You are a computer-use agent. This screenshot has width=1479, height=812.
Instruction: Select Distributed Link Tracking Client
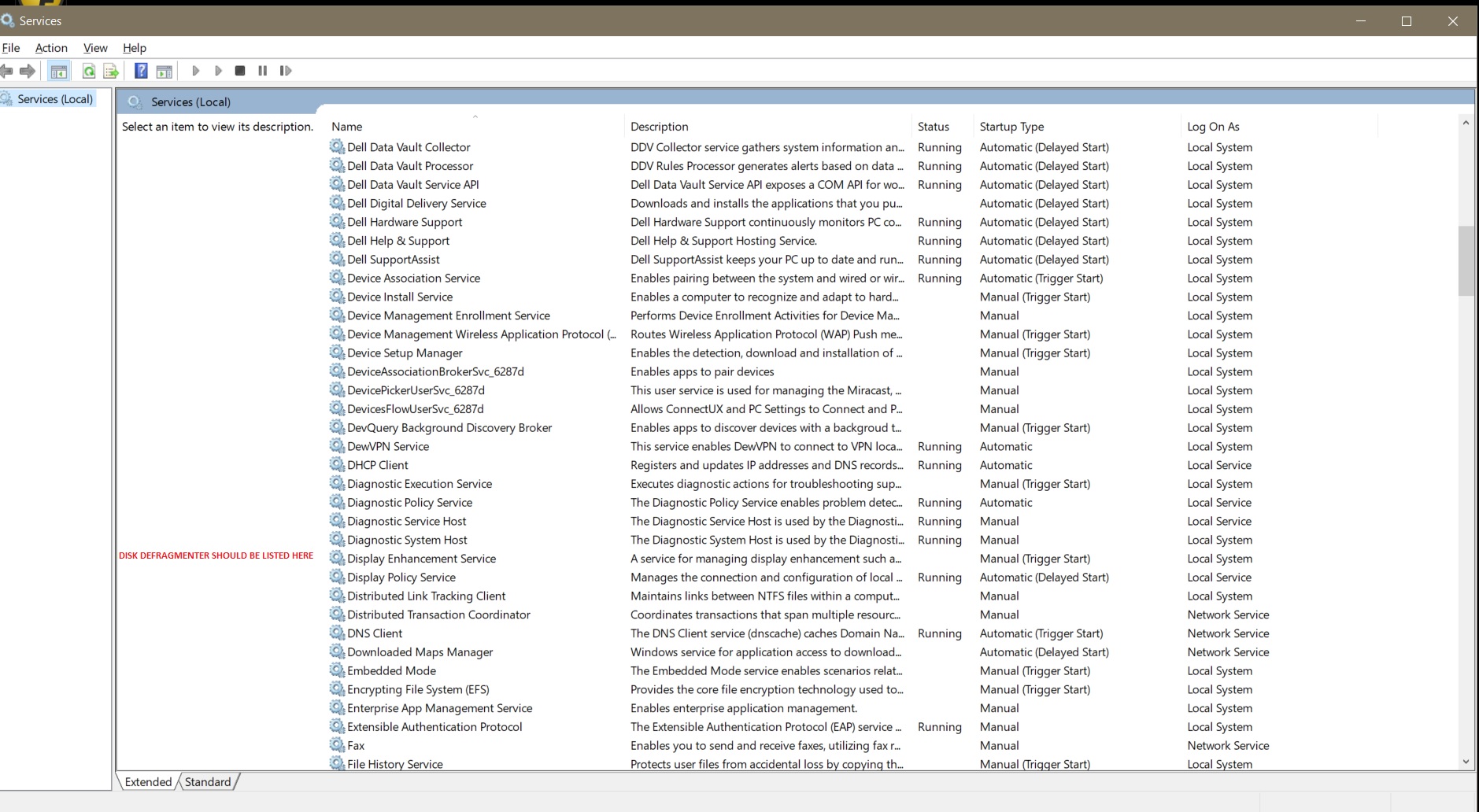point(426,596)
